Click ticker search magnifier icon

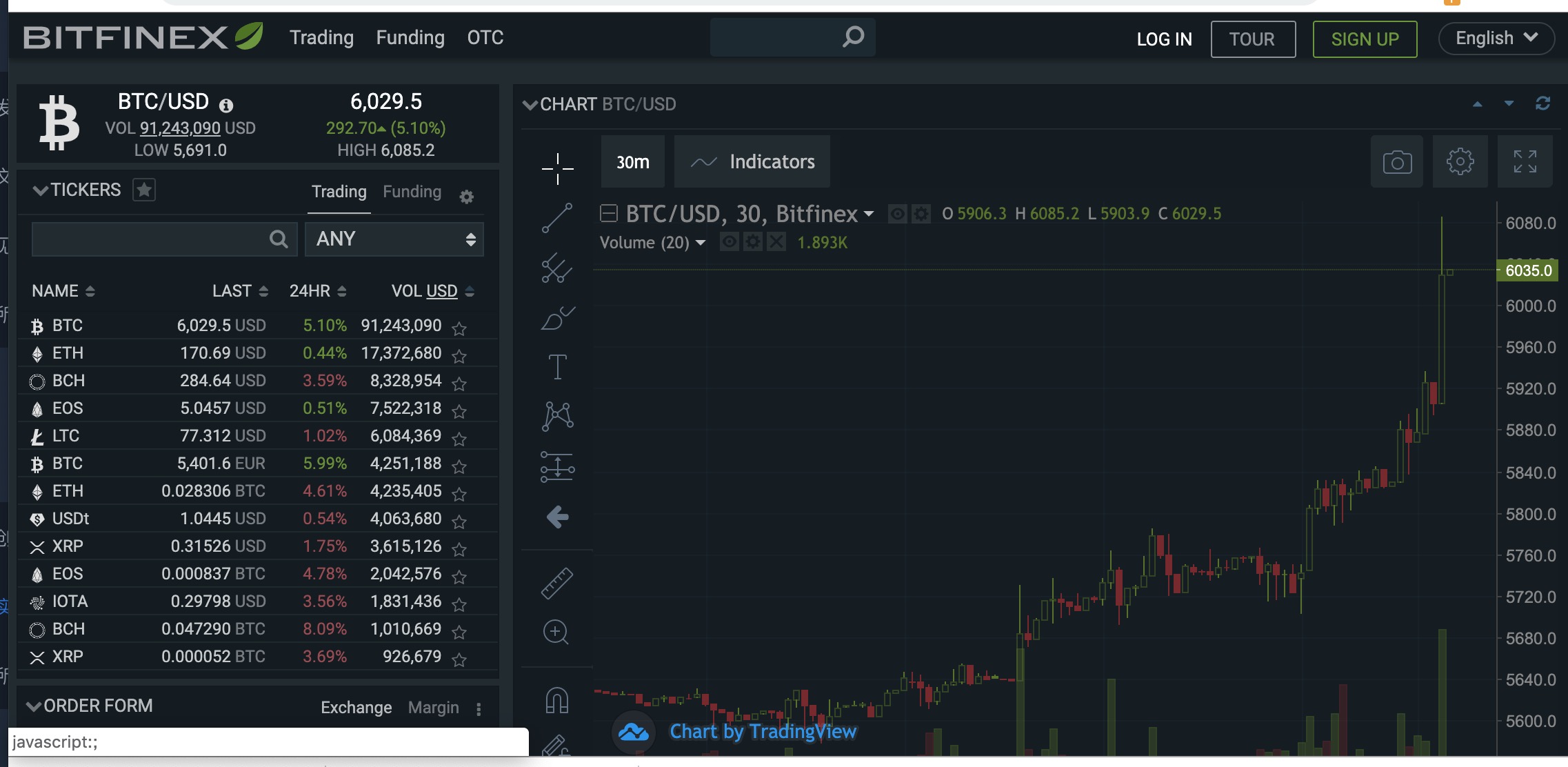click(279, 239)
